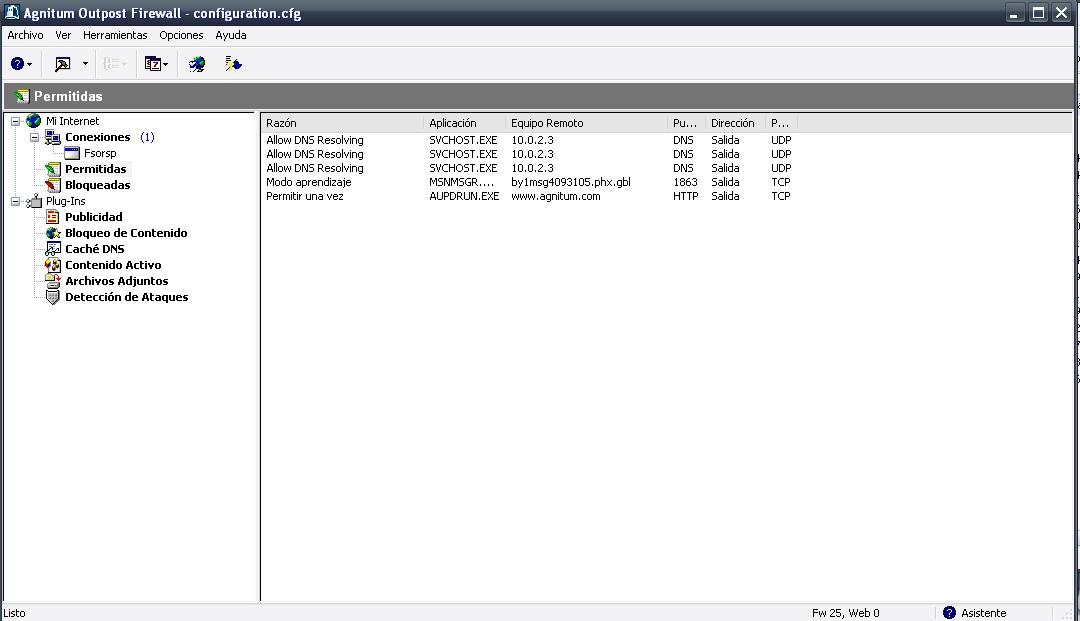Image resolution: width=1080 pixels, height=621 pixels.
Task: Click TCP in the Permitir una vez row
Action: point(781,196)
